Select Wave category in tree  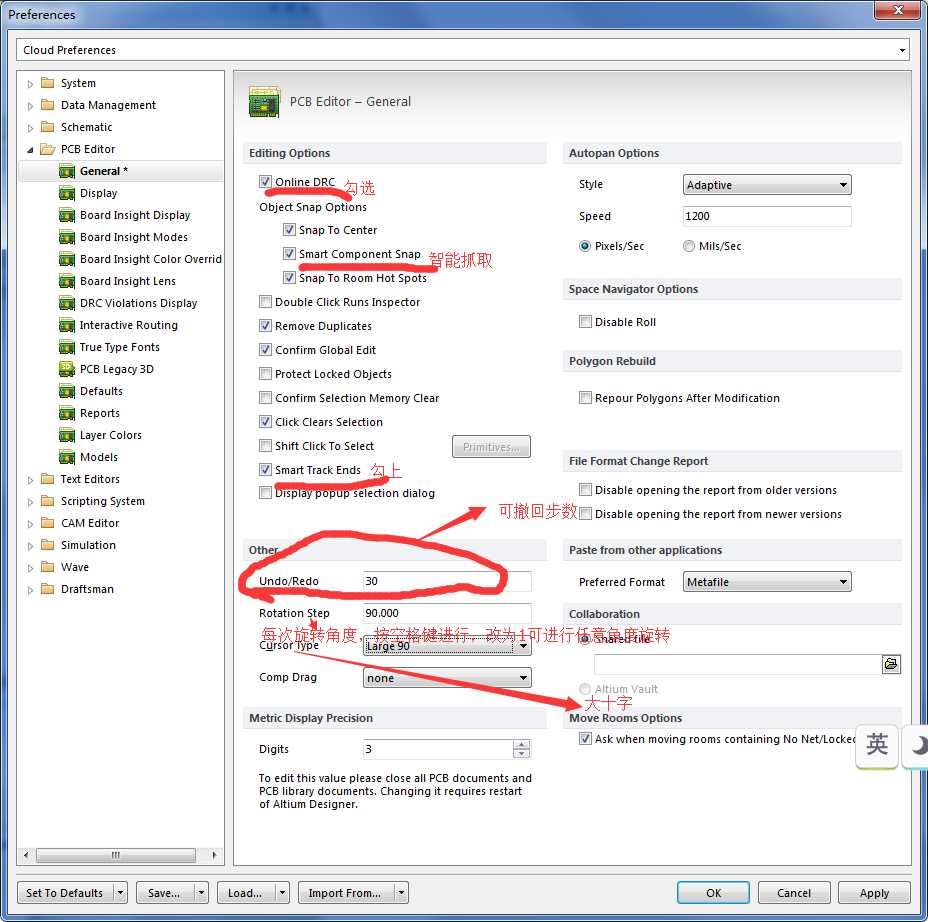[x=75, y=567]
